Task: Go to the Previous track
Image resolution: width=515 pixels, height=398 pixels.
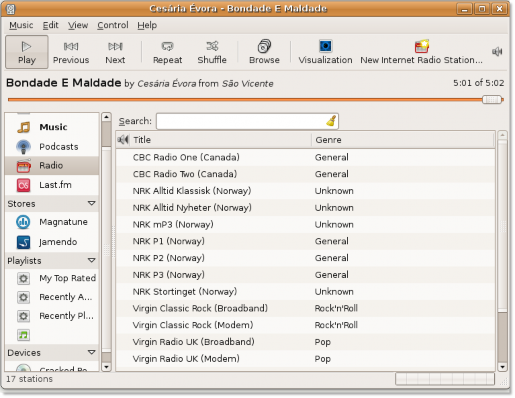Action: [x=71, y=52]
